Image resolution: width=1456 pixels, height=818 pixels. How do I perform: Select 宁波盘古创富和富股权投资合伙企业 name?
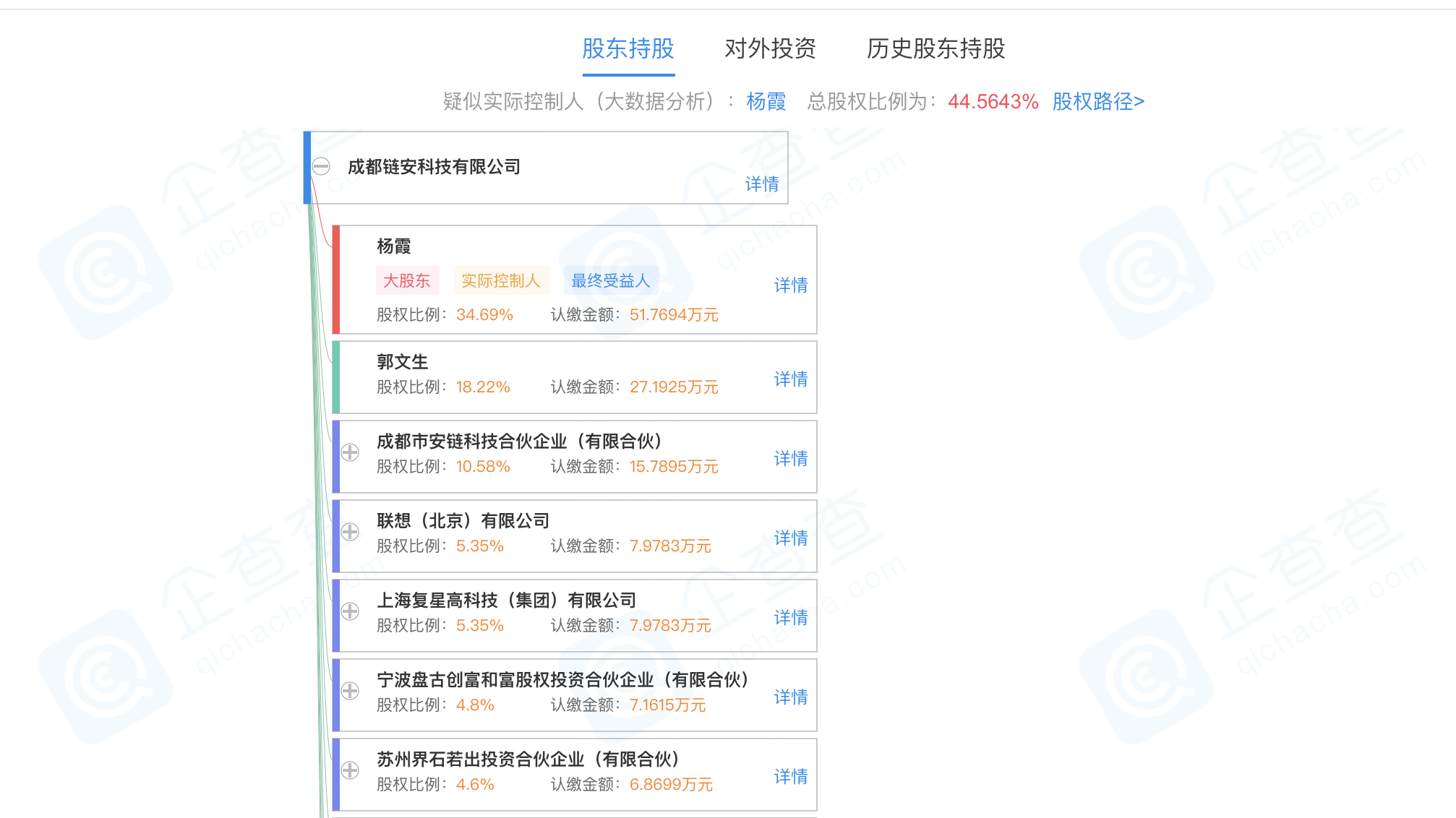pyautogui.click(x=564, y=680)
